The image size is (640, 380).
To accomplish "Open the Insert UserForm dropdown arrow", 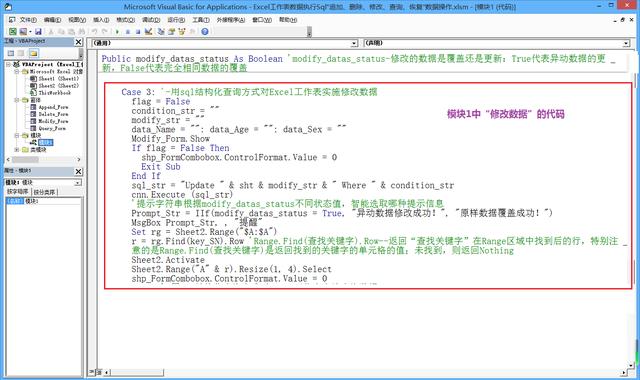I will (x=30, y=31).
